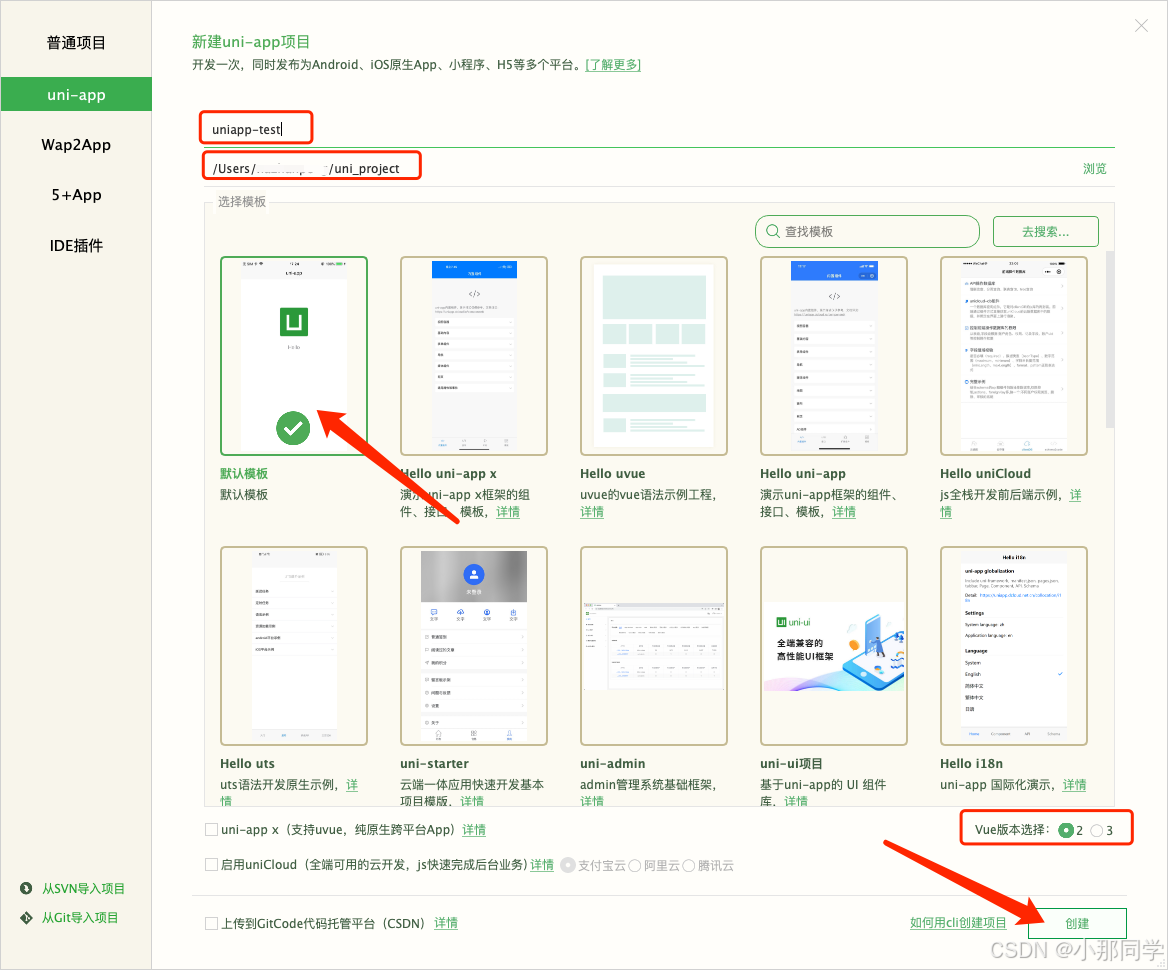Image resolution: width=1168 pixels, height=970 pixels.
Task: Click the green checkmark on default template
Action: point(293,428)
